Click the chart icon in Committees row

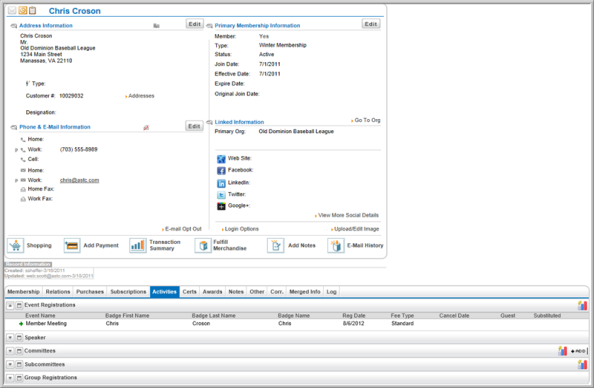tap(563, 351)
